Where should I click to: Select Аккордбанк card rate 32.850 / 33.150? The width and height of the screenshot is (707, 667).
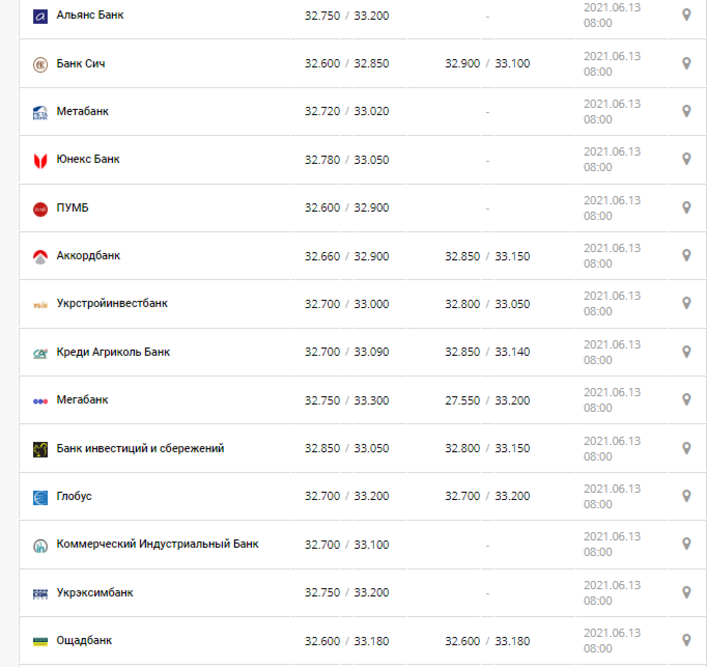[487, 256]
